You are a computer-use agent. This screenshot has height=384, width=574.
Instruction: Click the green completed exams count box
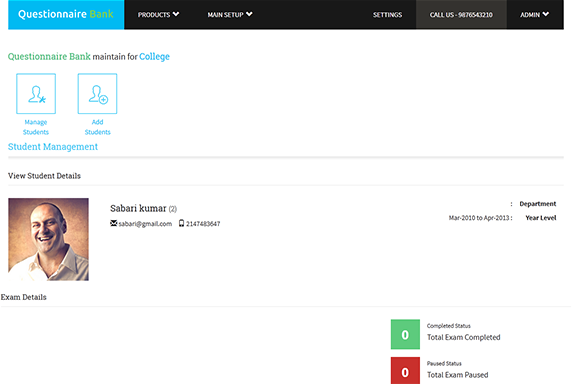click(405, 334)
